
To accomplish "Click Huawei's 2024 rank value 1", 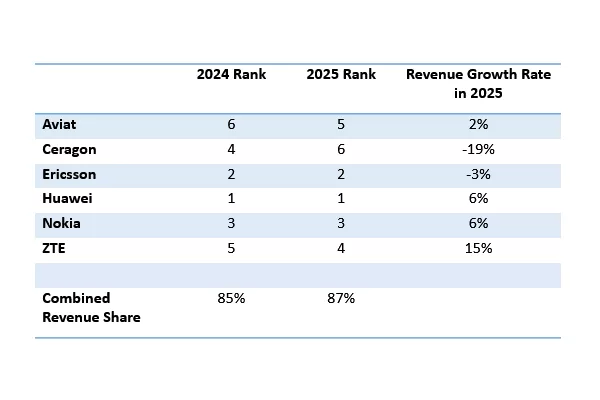I will coord(231,198).
